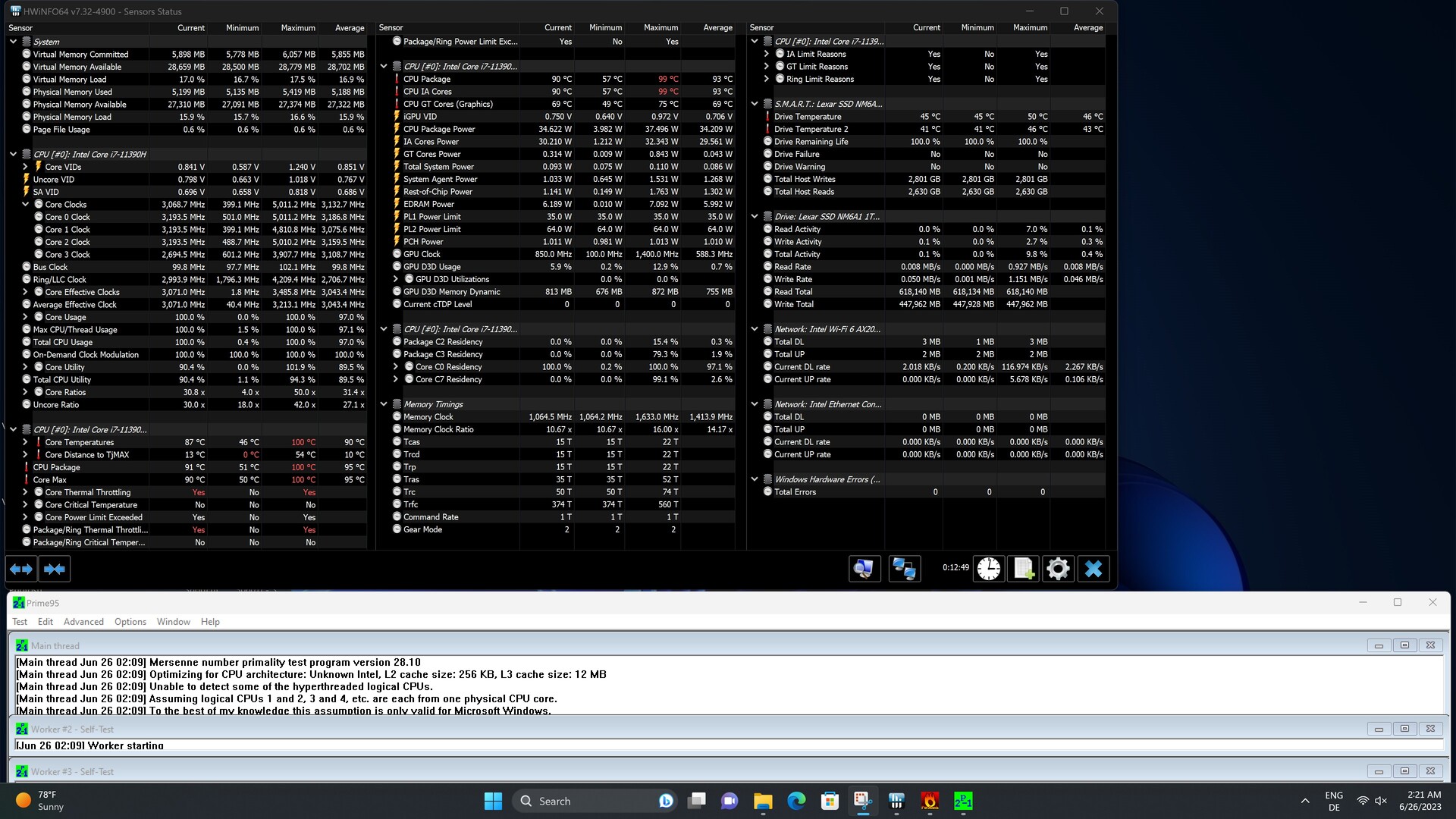Start logging with the sheet plus icon
The width and height of the screenshot is (1456, 819).
pos(1024,569)
